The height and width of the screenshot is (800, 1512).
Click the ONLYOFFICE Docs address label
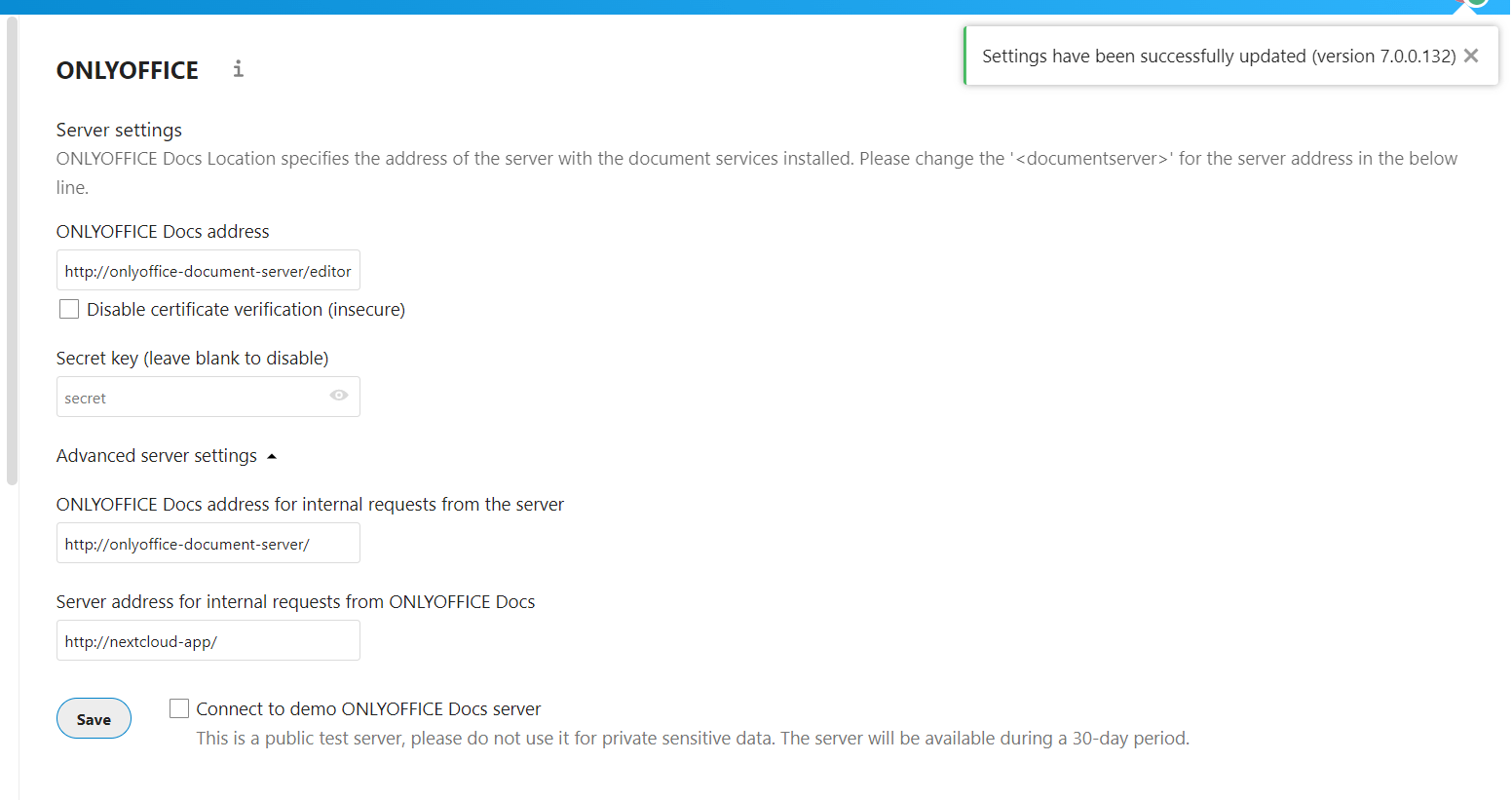tap(163, 231)
